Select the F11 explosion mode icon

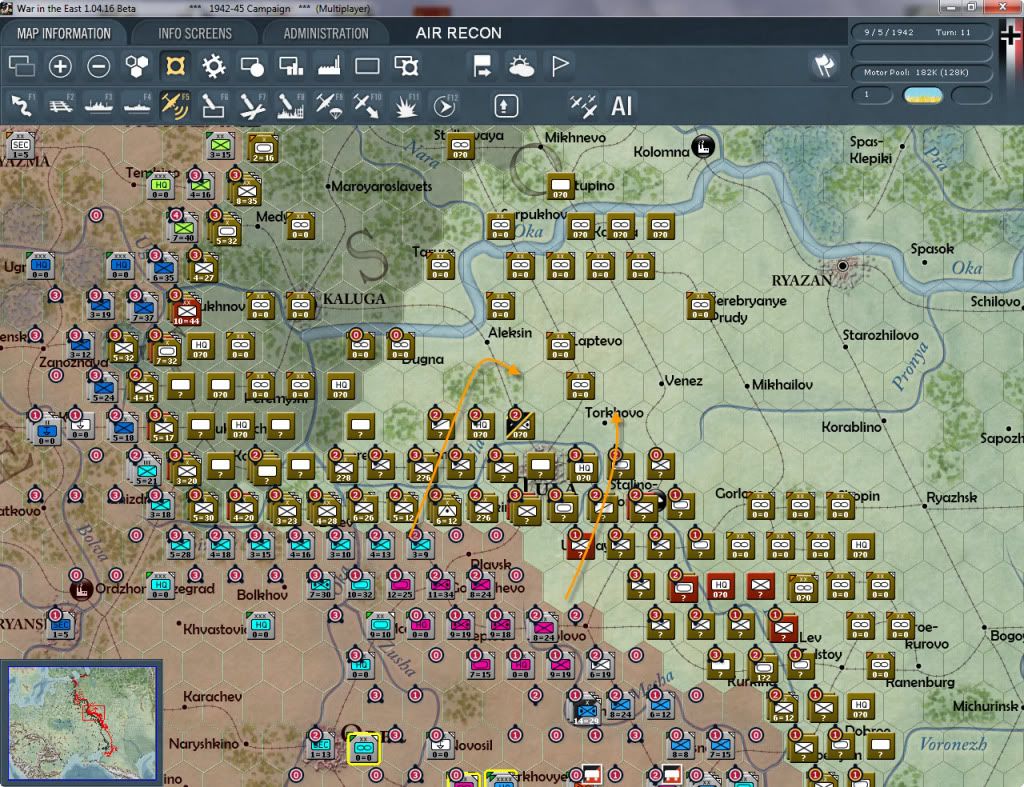(406, 105)
